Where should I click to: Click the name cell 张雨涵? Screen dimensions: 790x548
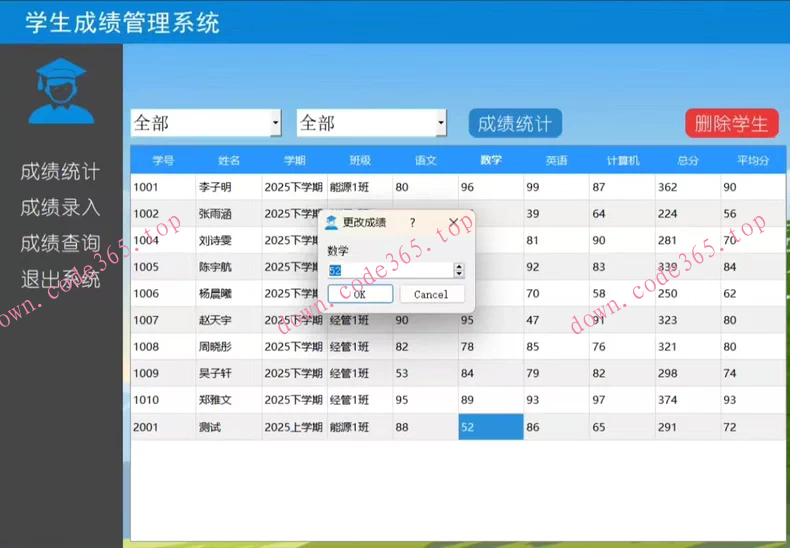tap(229, 214)
